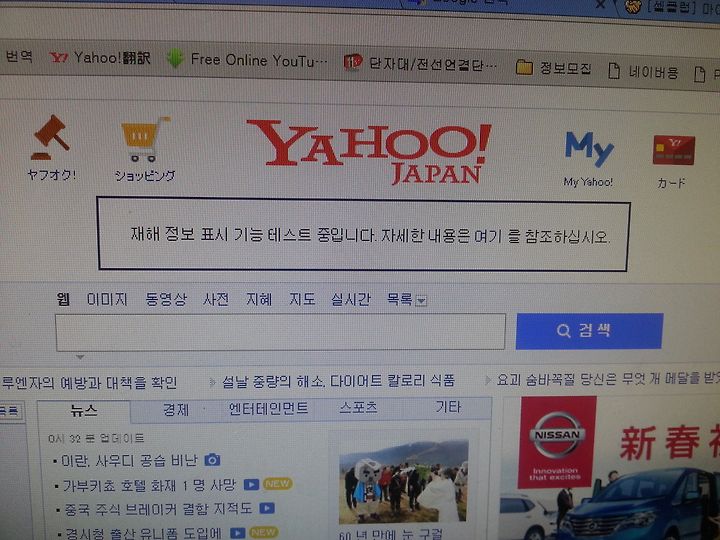Open the 요괴 숨바꼭질 promotional link

tap(608, 378)
